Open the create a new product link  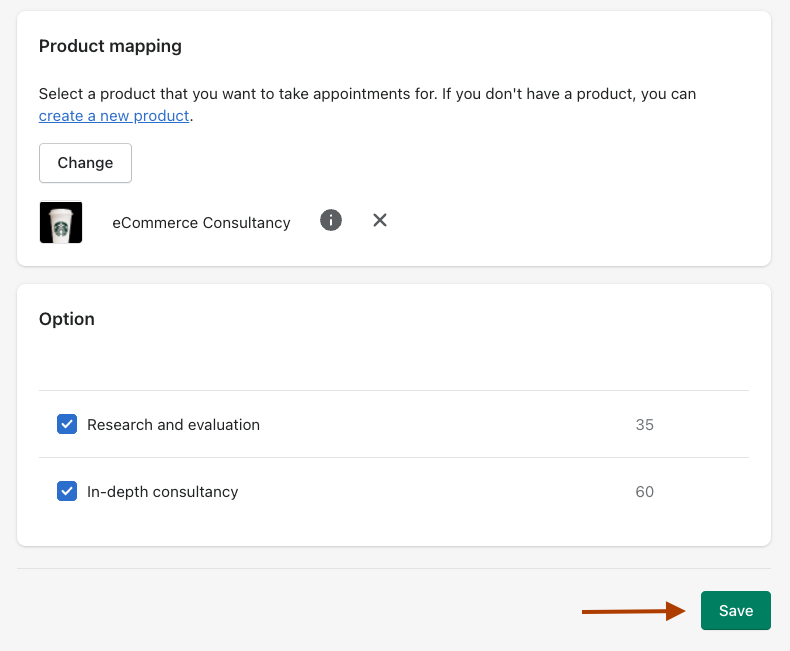[114, 116]
